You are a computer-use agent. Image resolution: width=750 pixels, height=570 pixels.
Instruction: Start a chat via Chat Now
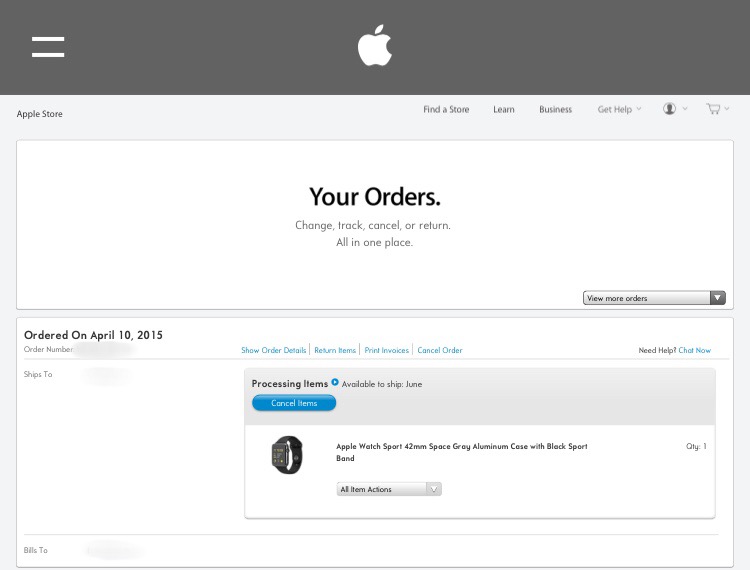pyautogui.click(x=695, y=350)
